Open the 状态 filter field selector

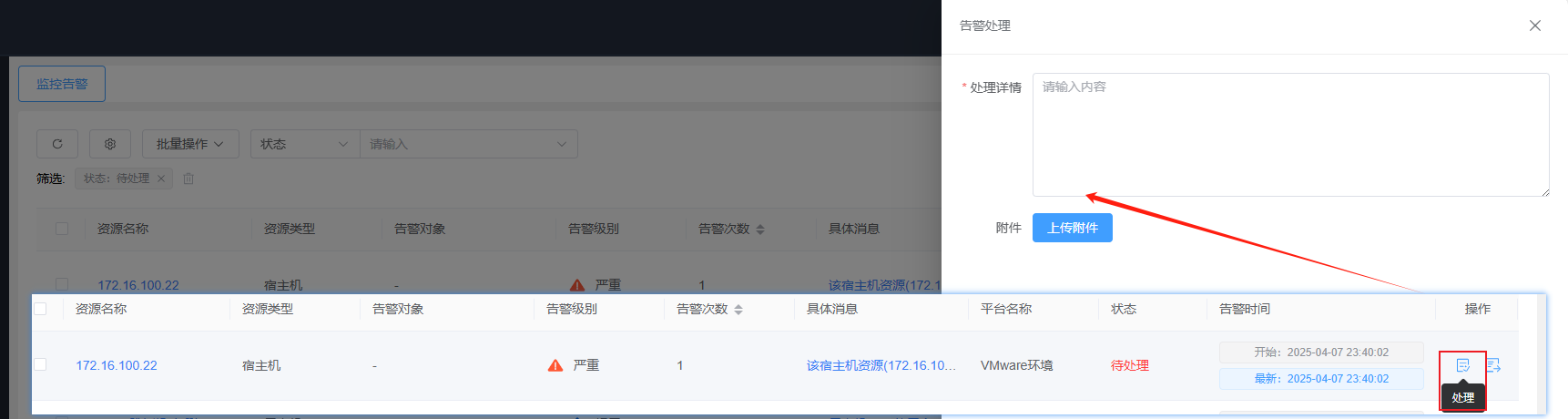pyautogui.click(x=305, y=144)
